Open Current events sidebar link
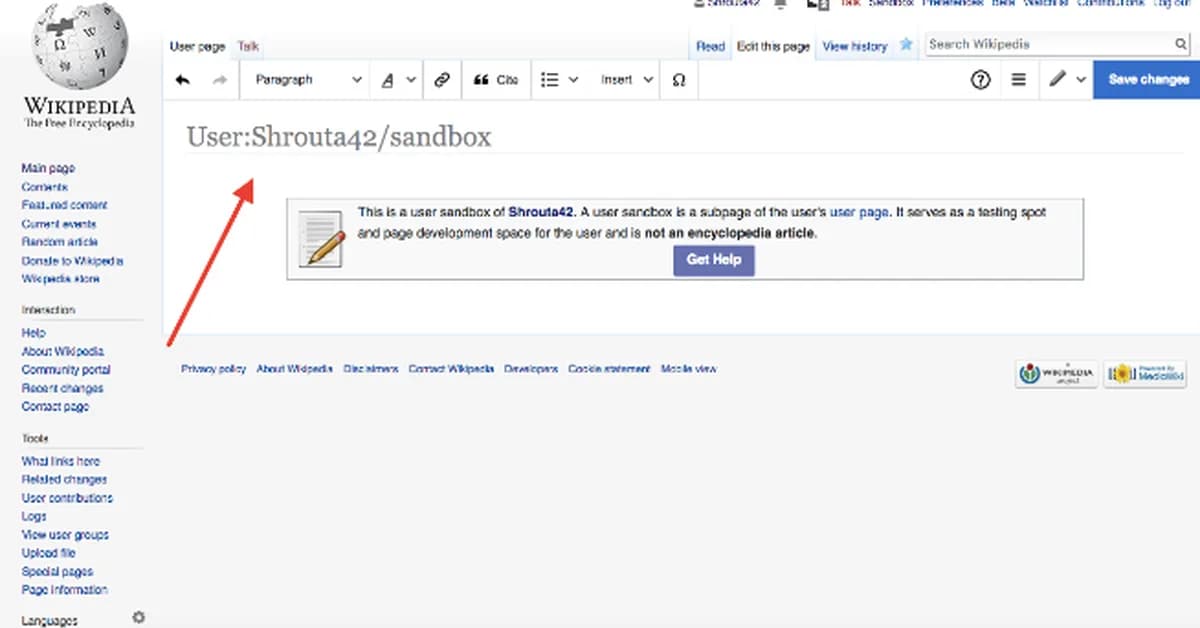The image size is (1200, 628). point(59,224)
